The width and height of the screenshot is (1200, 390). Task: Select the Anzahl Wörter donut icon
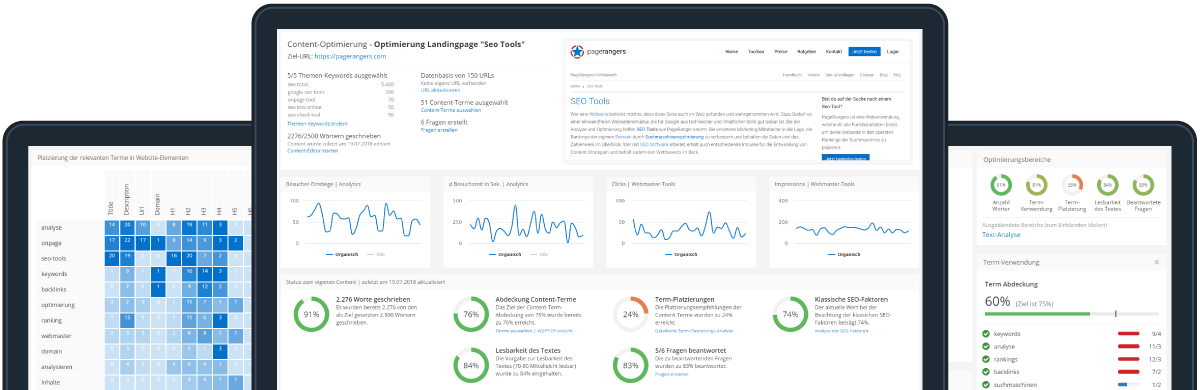click(1000, 185)
